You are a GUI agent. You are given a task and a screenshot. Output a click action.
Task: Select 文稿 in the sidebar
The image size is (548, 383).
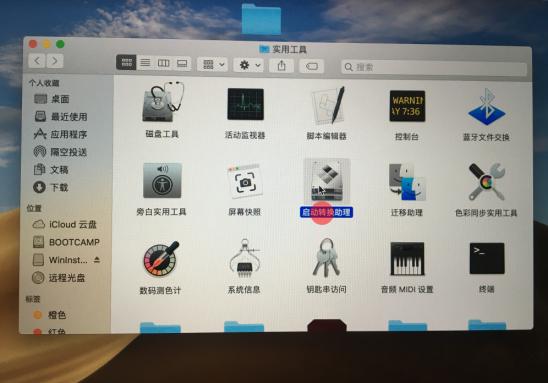point(51,169)
